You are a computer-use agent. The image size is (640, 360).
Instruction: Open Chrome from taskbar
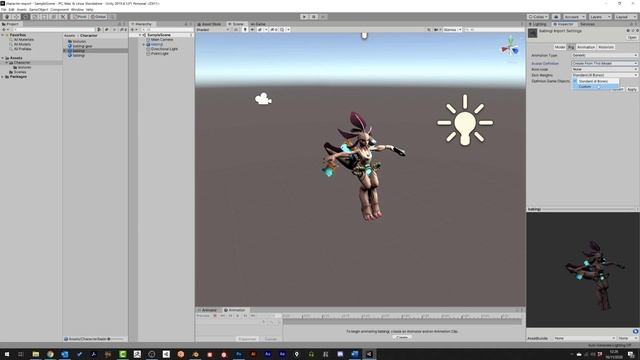coord(50,354)
